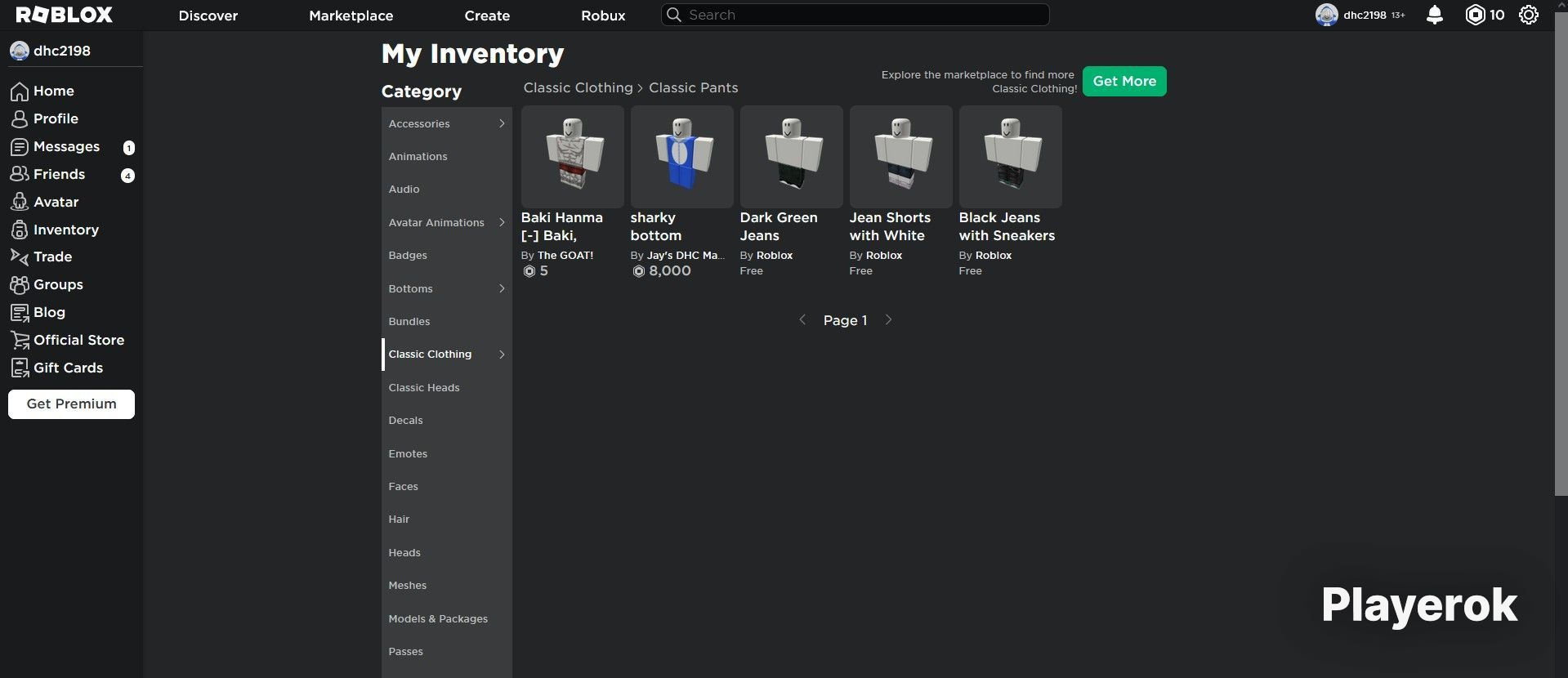Viewport: 1568px width, 678px height.
Task: Open the Jean Shorts with White thumbnail
Action: [901, 156]
